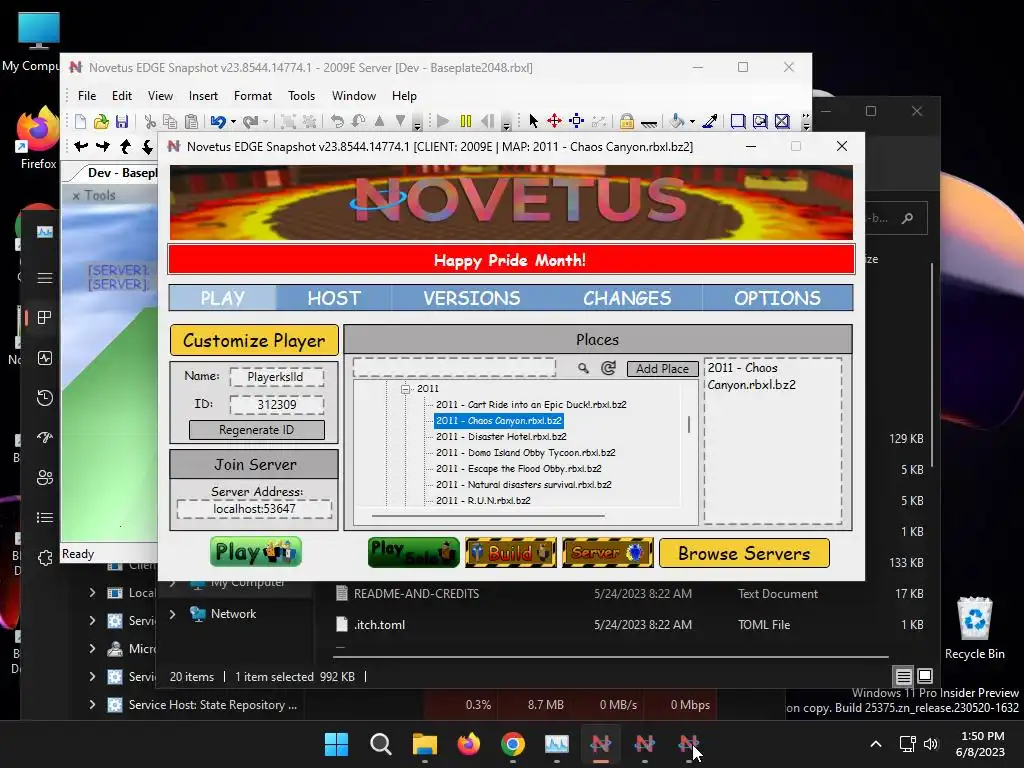The height and width of the screenshot is (768, 1024).
Task: Select the arrow pointer tool
Action: click(534, 121)
